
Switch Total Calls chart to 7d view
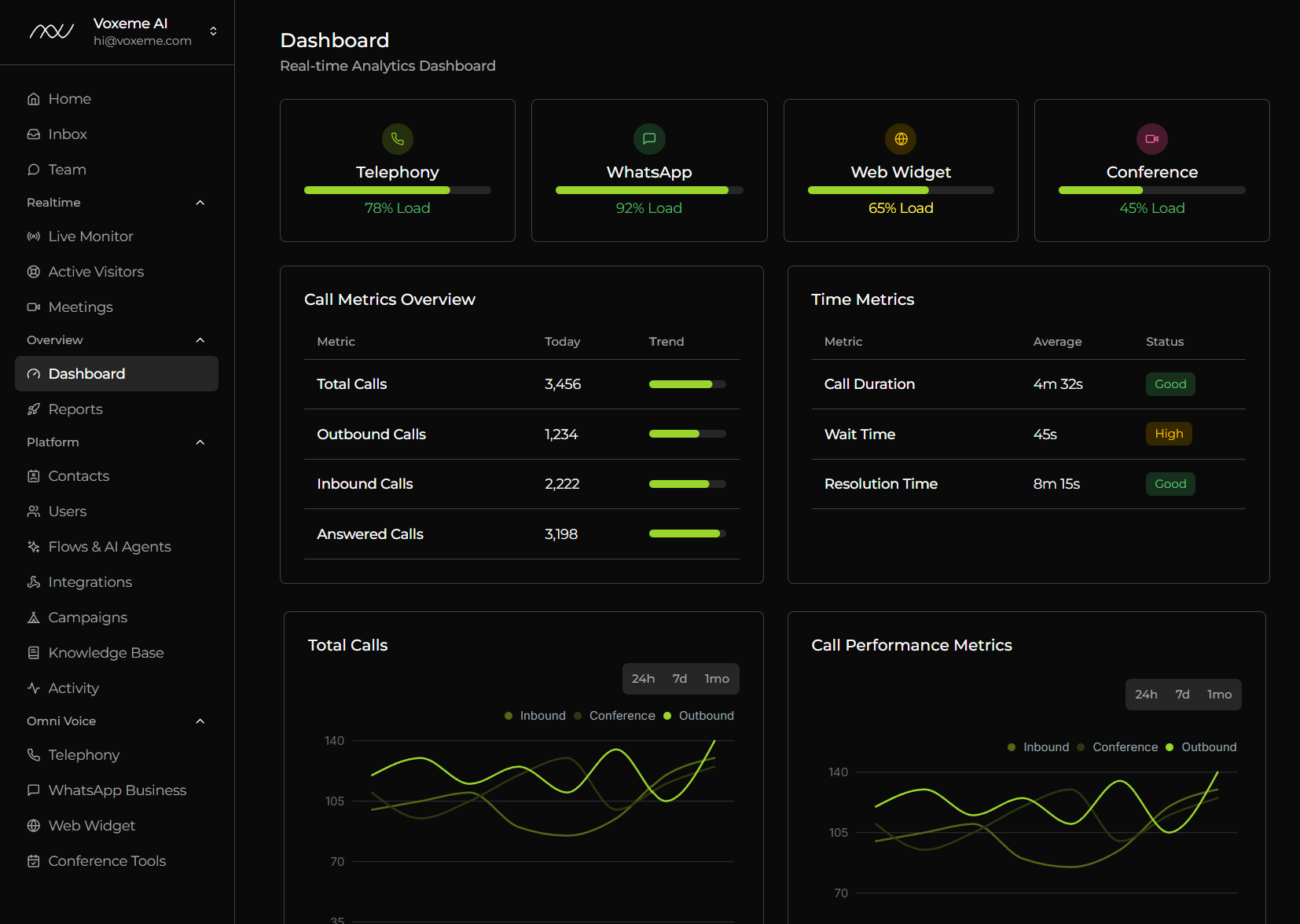pos(679,678)
